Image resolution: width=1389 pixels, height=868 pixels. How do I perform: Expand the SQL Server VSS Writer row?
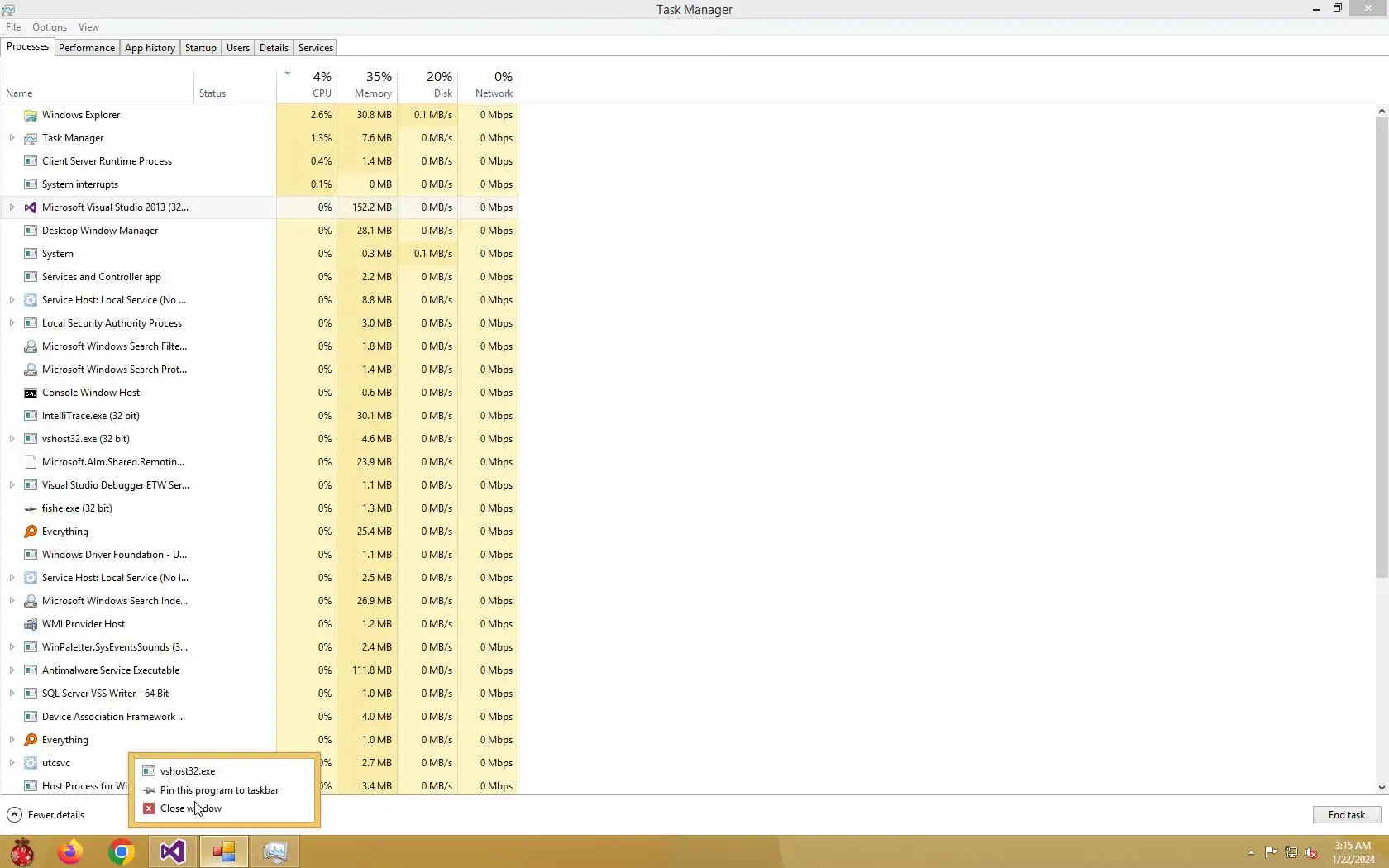point(12,694)
